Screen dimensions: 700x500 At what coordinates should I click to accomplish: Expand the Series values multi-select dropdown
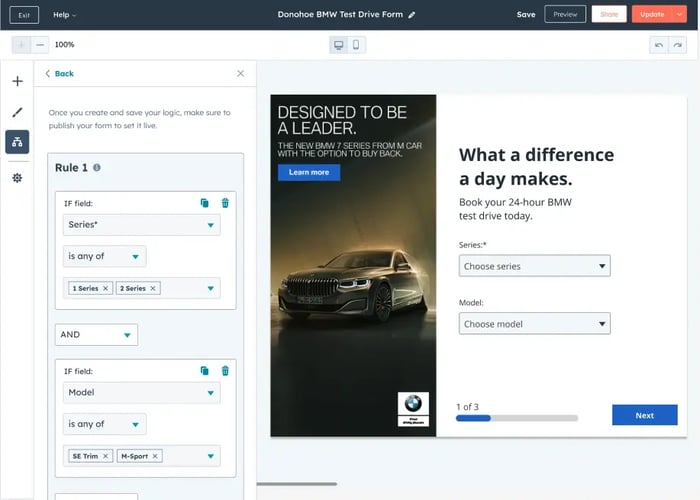point(210,288)
